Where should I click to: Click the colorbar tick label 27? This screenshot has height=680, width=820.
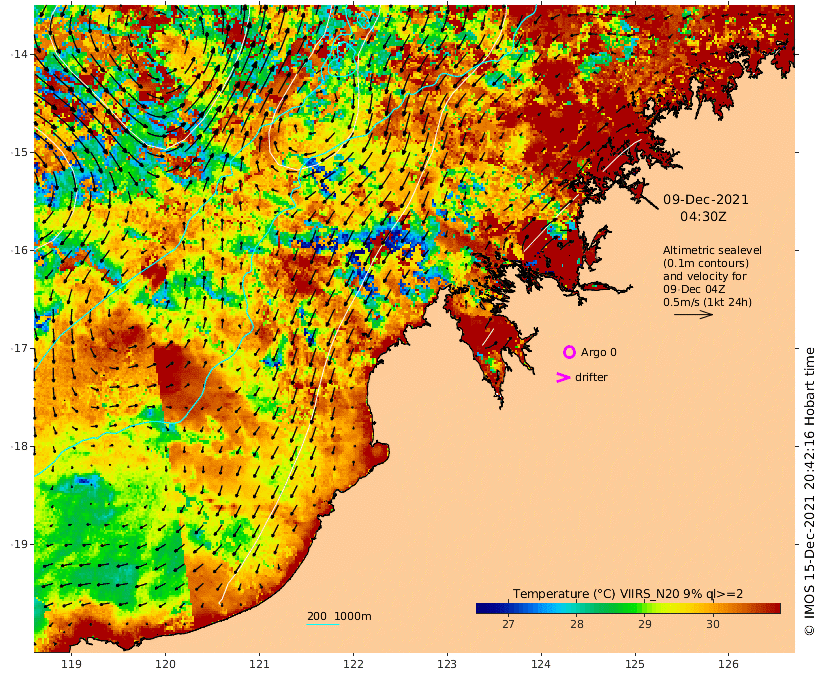point(508,624)
